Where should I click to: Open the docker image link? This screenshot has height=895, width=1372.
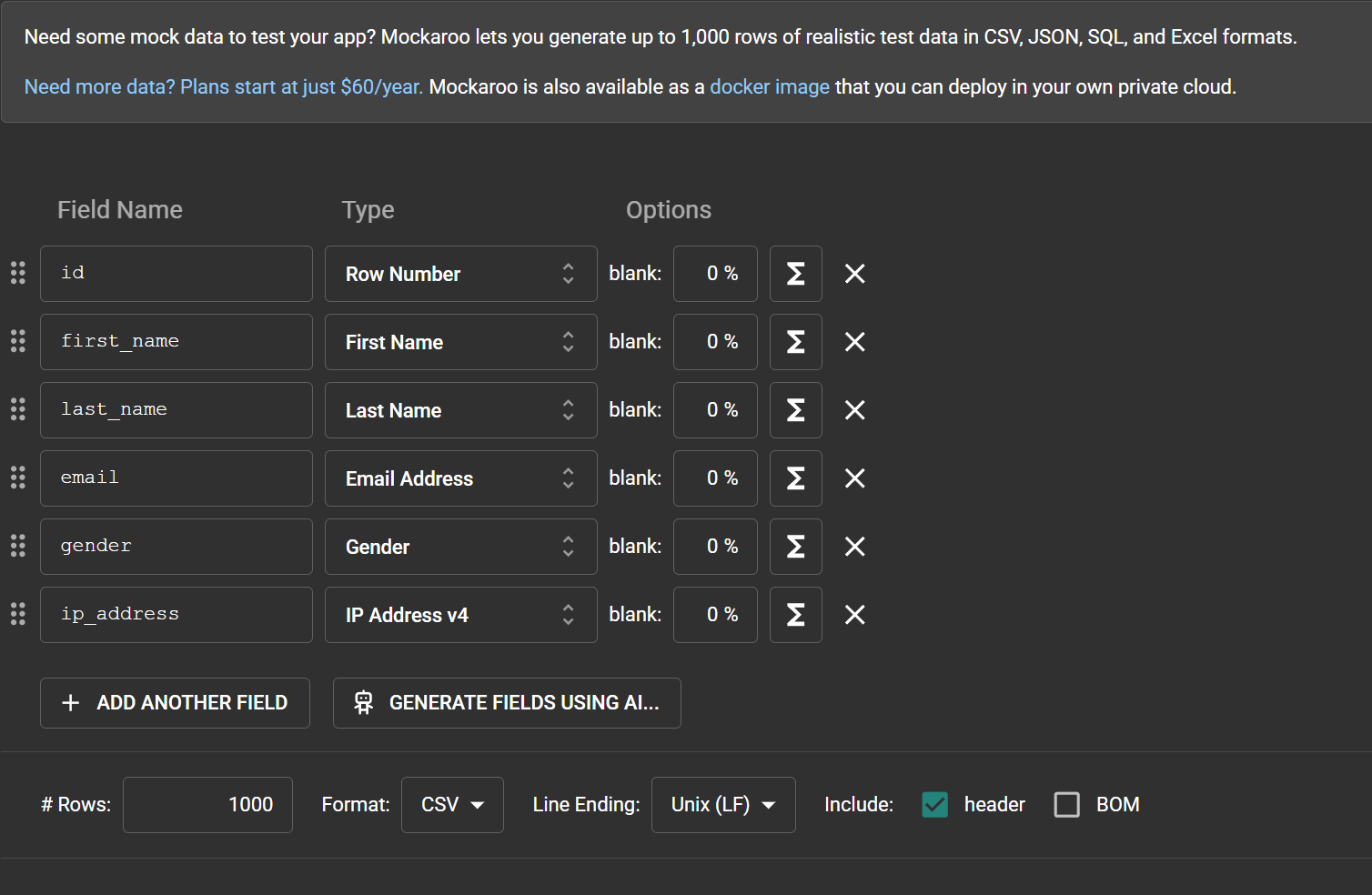pyautogui.click(x=769, y=87)
